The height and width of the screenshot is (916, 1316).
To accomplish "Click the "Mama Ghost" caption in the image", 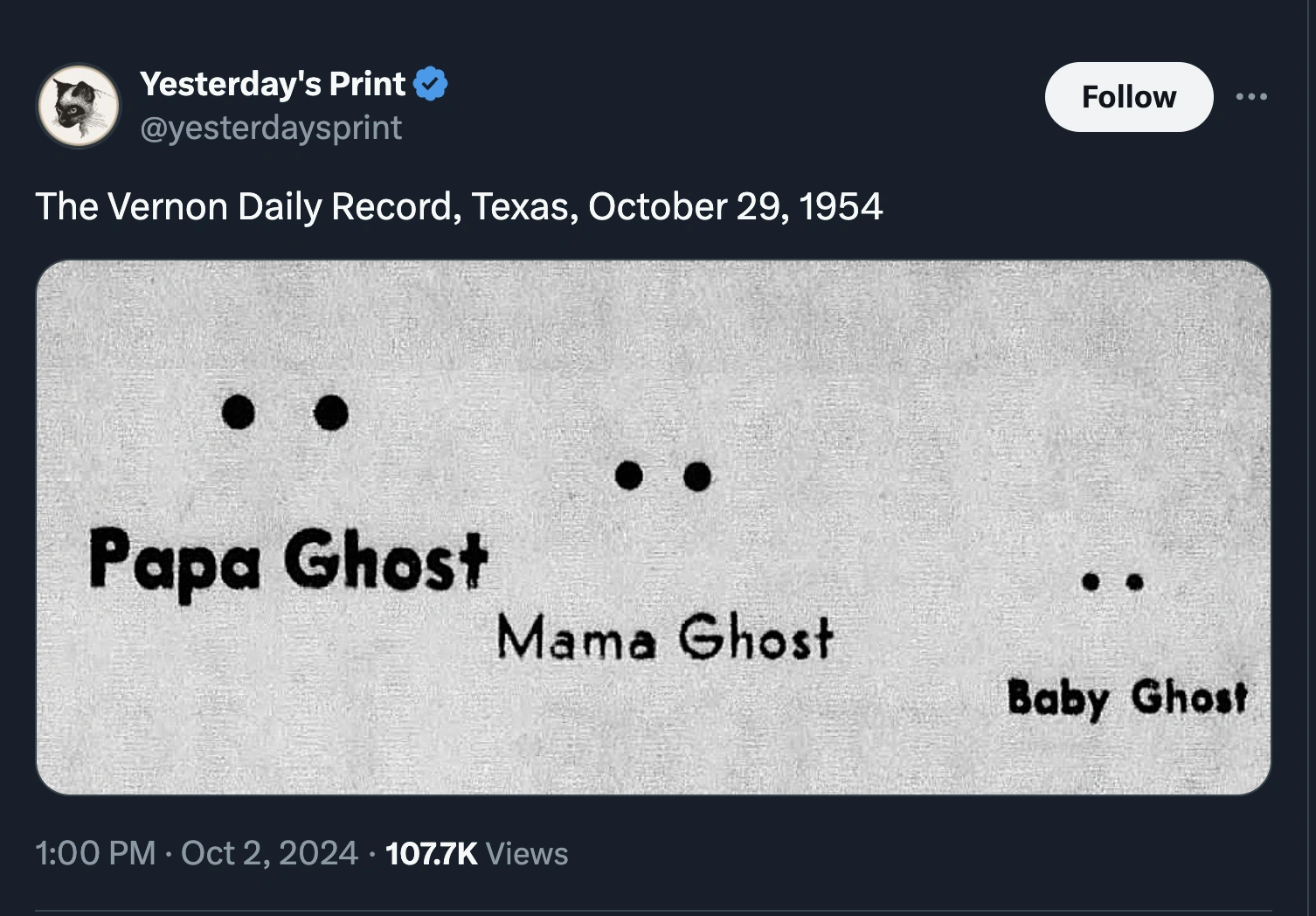I will [x=664, y=637].
